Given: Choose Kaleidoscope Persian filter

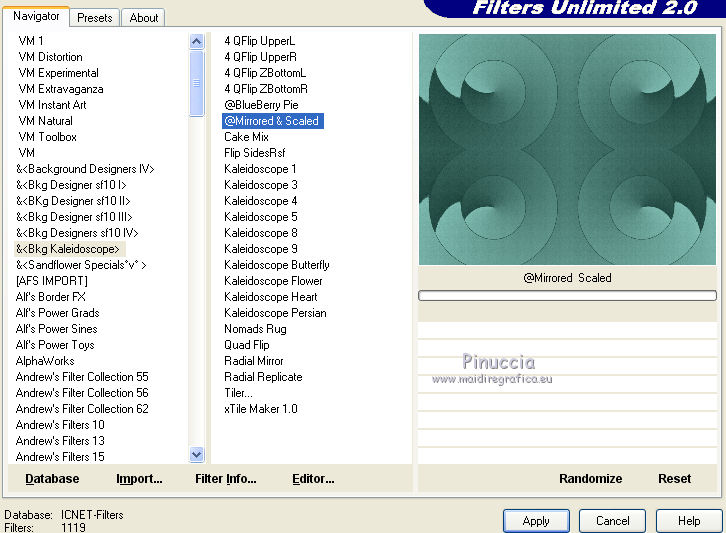Looking at the screenshot, I should point(275,313).
